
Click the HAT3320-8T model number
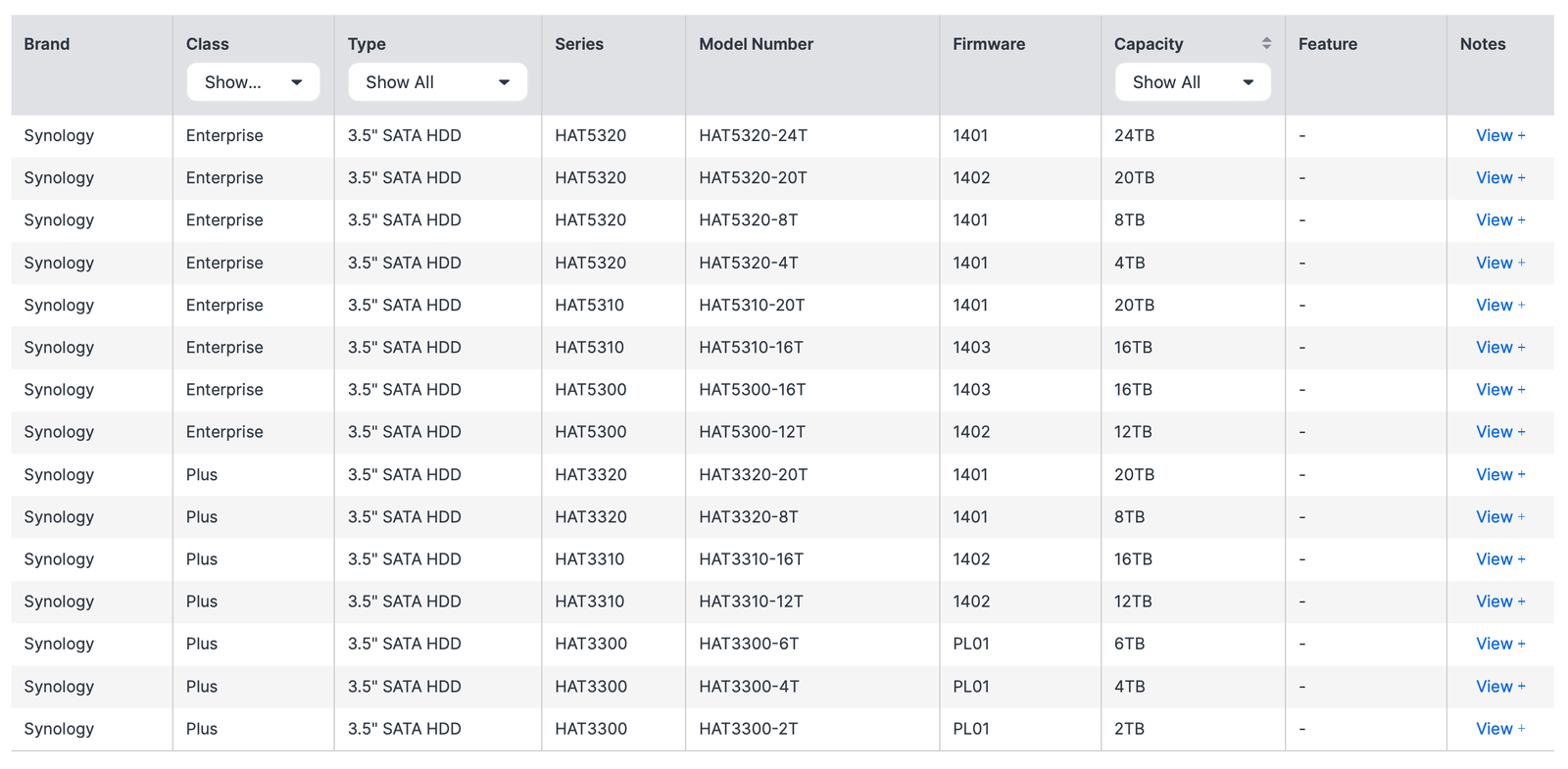click(748, 516)
